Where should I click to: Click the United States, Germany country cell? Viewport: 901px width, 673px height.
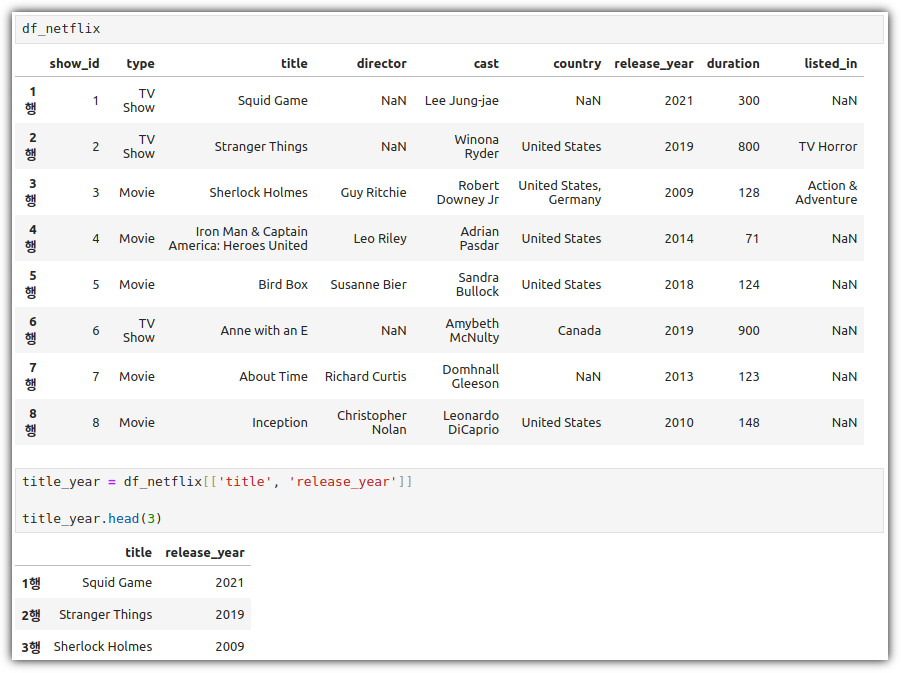[x=560, y=193]
